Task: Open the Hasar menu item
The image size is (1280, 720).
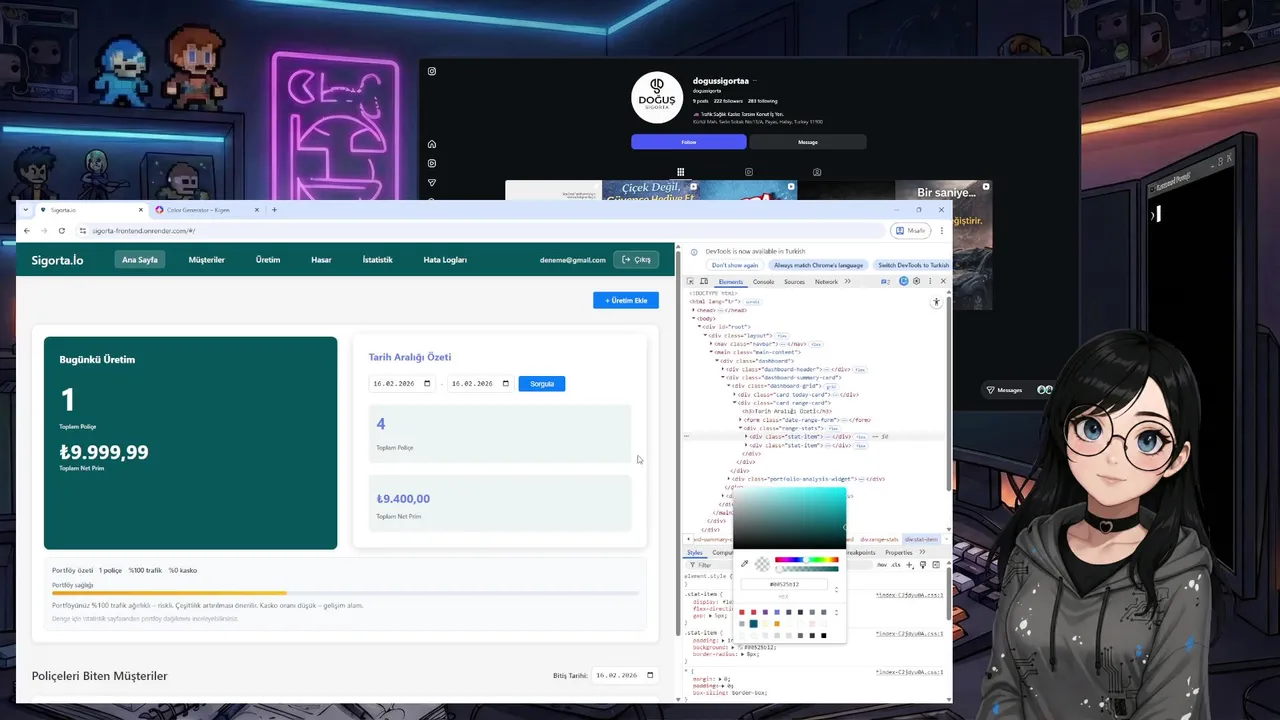Action: pyautogui.click(x=321, y=260)
